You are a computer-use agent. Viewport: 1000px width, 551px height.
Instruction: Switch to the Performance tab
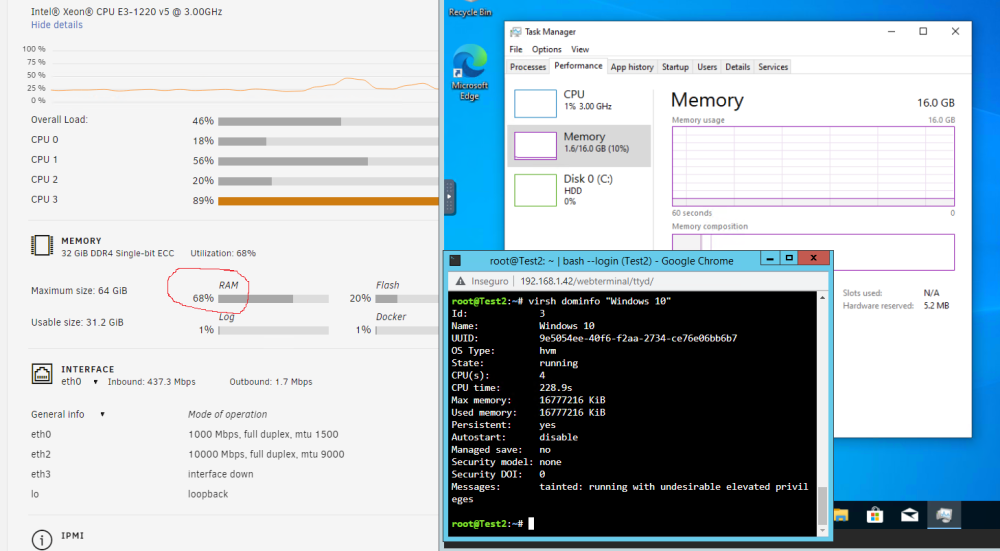pos(578,66)
